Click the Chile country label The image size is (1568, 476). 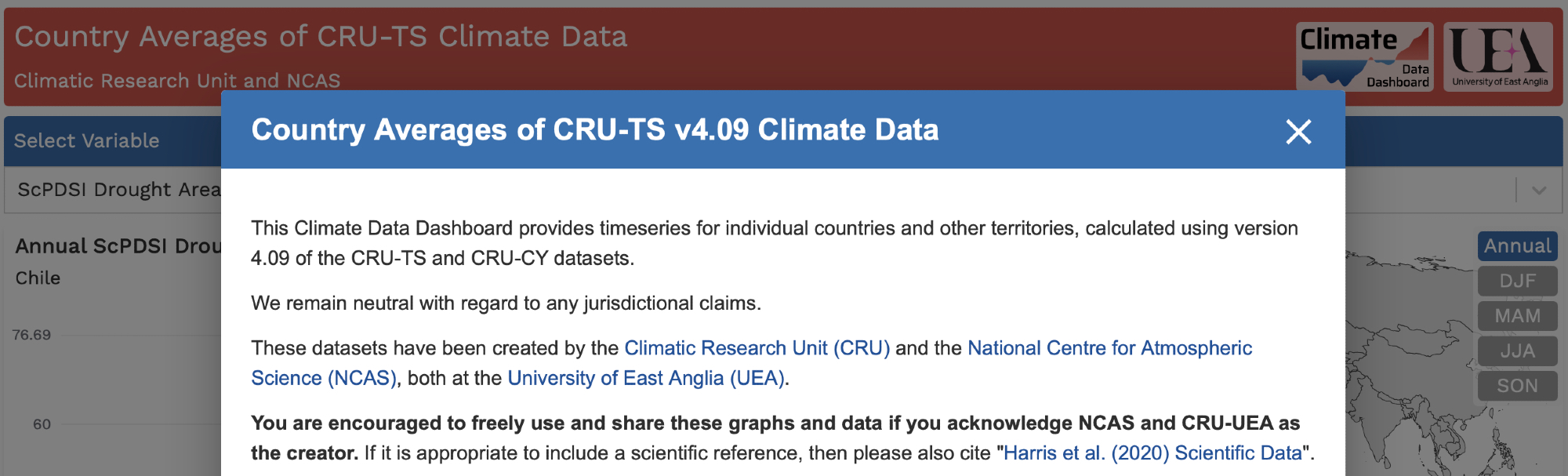(38, 278)
